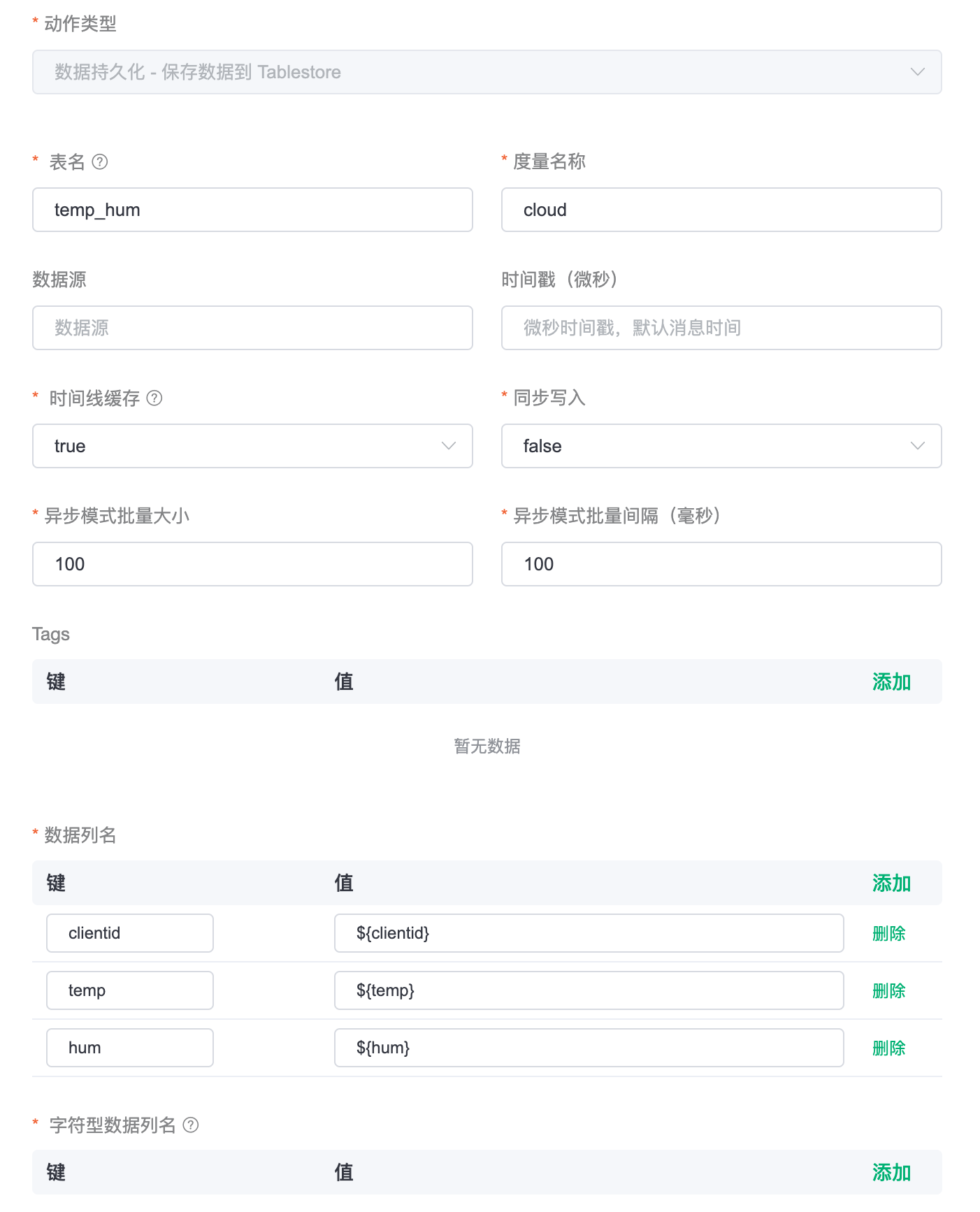Expand the 时间线缓存 true dropdown
The width and height of the screenshot is (980, 1212).
(x=252, y=446)
